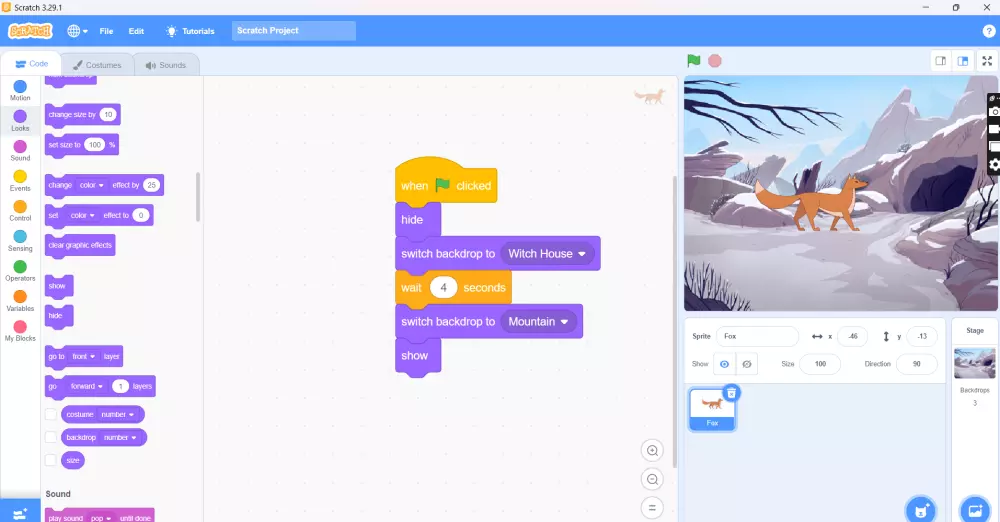The height and width of the screenshot is (522, 1000).
Task: Select the Variables blocks category
Action: (x=20, y=301)
